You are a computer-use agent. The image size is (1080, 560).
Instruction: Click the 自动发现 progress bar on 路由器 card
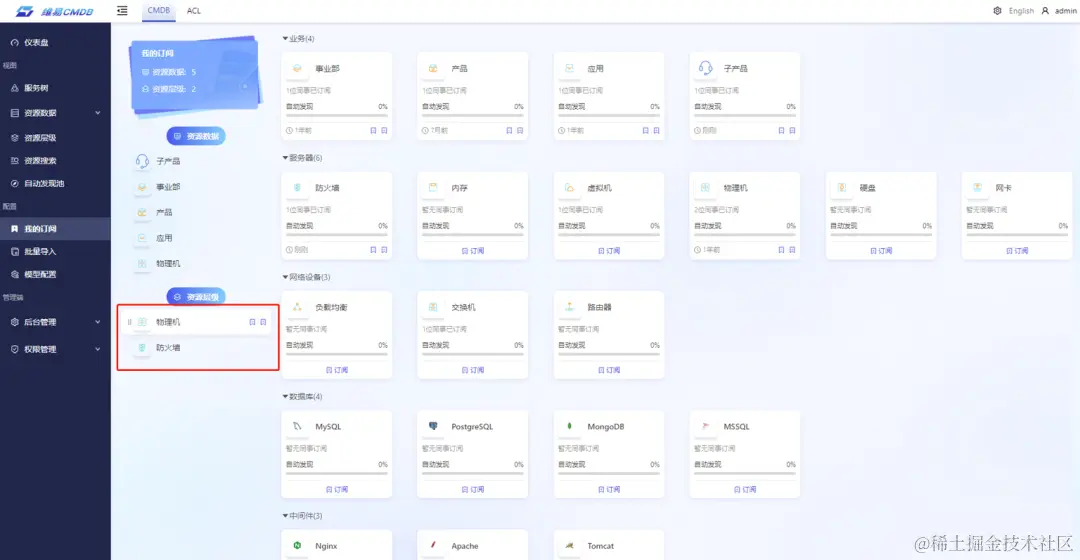(x=609, y=354)
